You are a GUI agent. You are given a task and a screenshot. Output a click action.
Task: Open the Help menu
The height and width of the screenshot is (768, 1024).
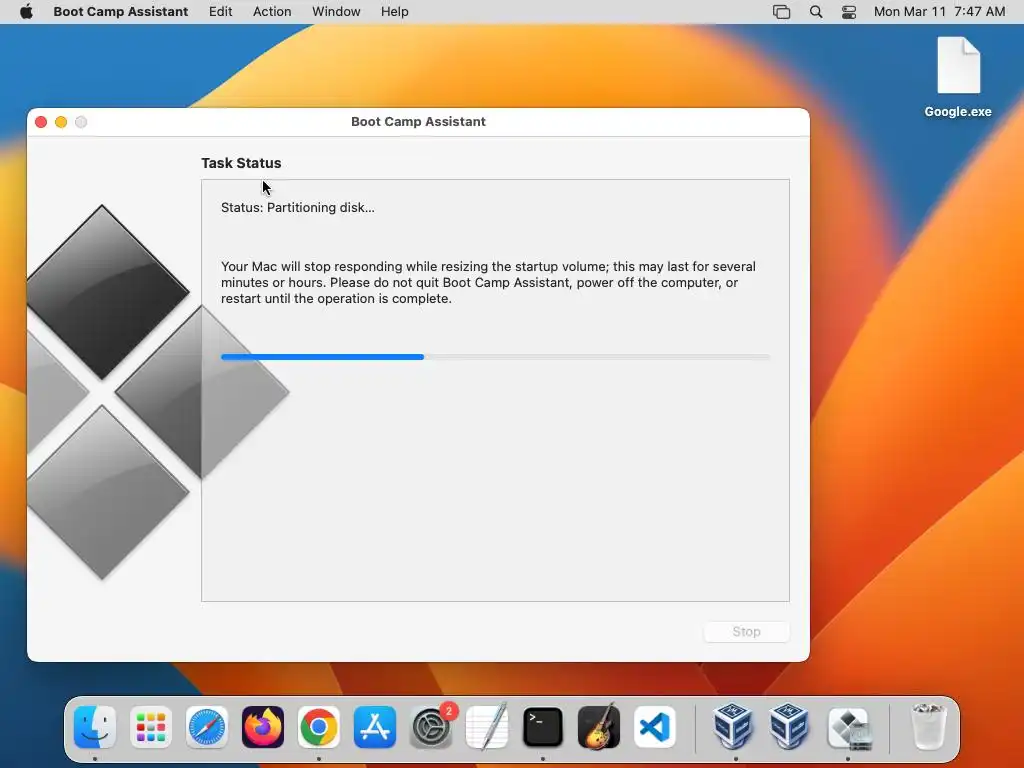pyautogui.click(x=394, y=12)
